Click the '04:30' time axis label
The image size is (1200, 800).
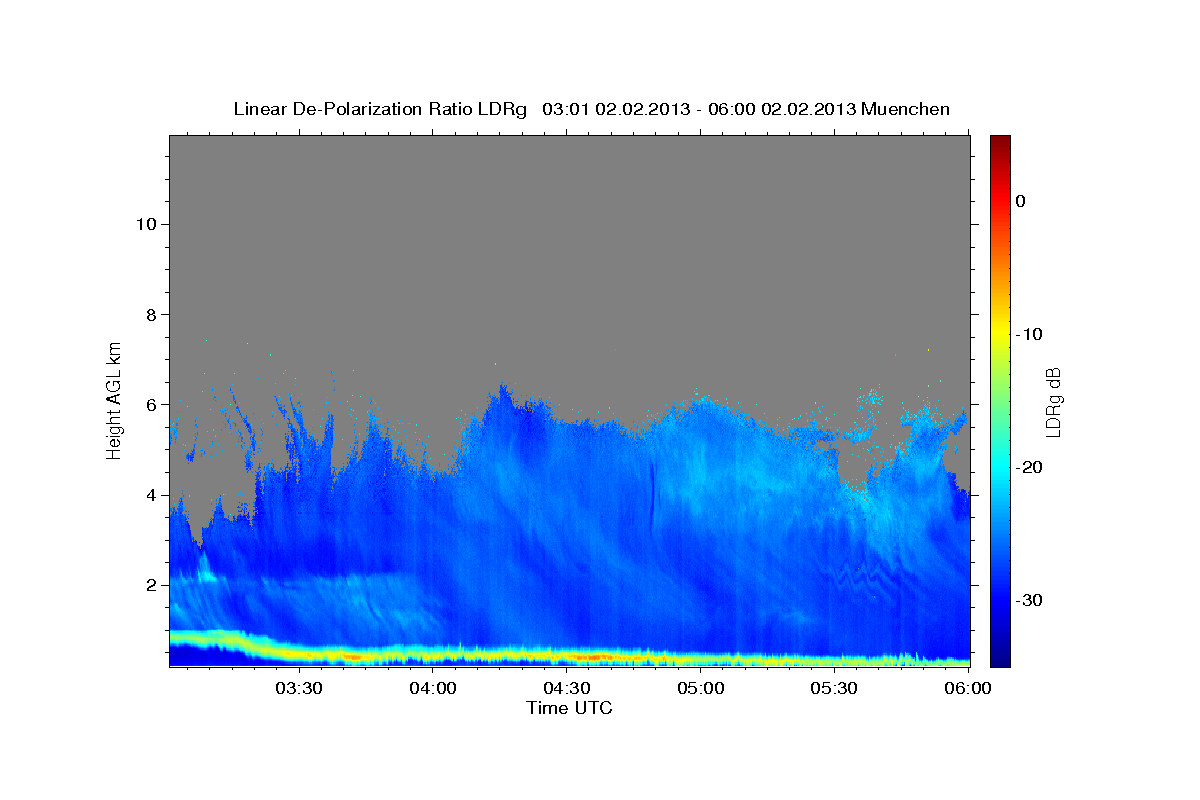tap(566, 688)
